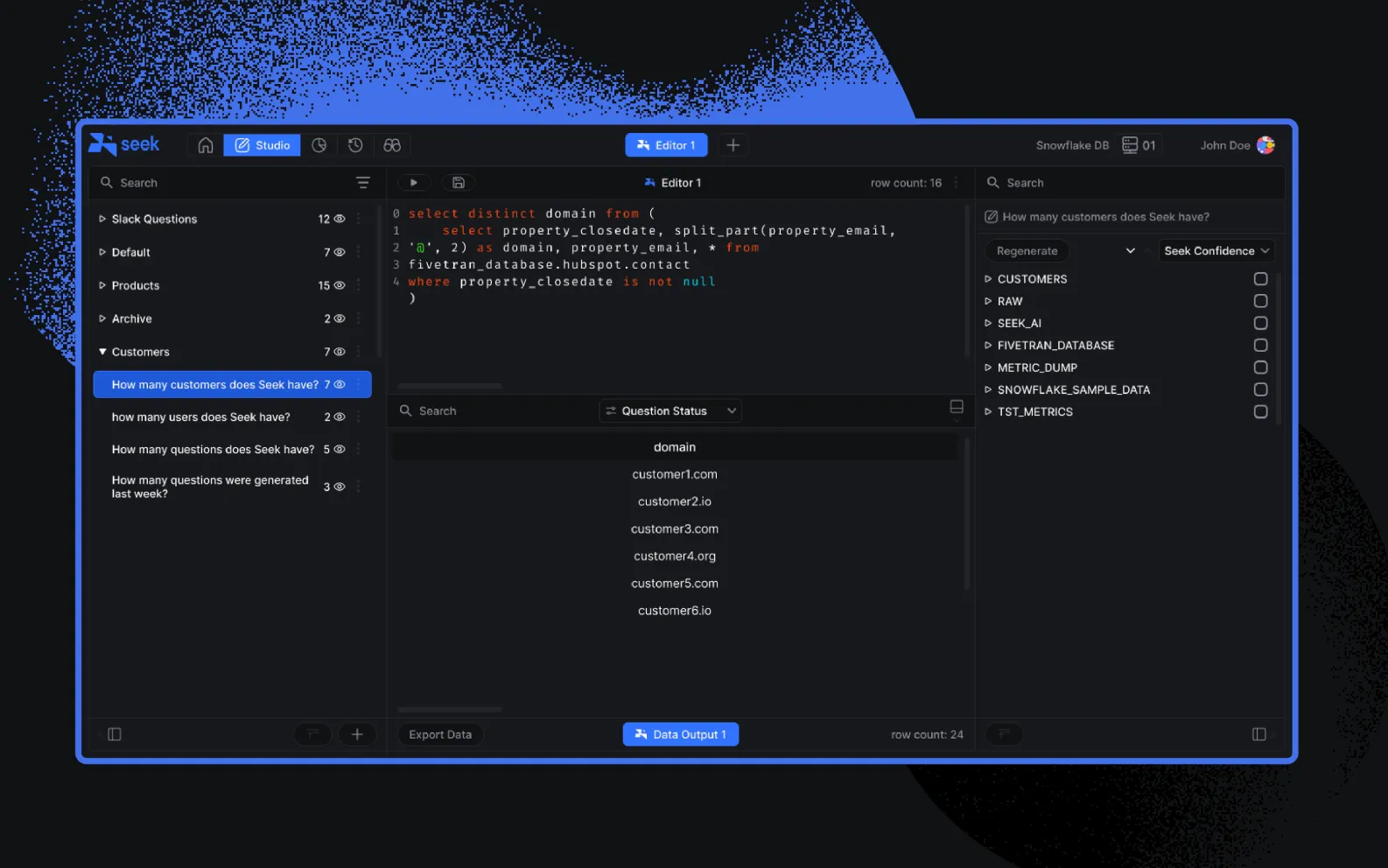Edit the question title with pencil icon
This screenshot has width=1388, height=868.
(x=991, y=217)
